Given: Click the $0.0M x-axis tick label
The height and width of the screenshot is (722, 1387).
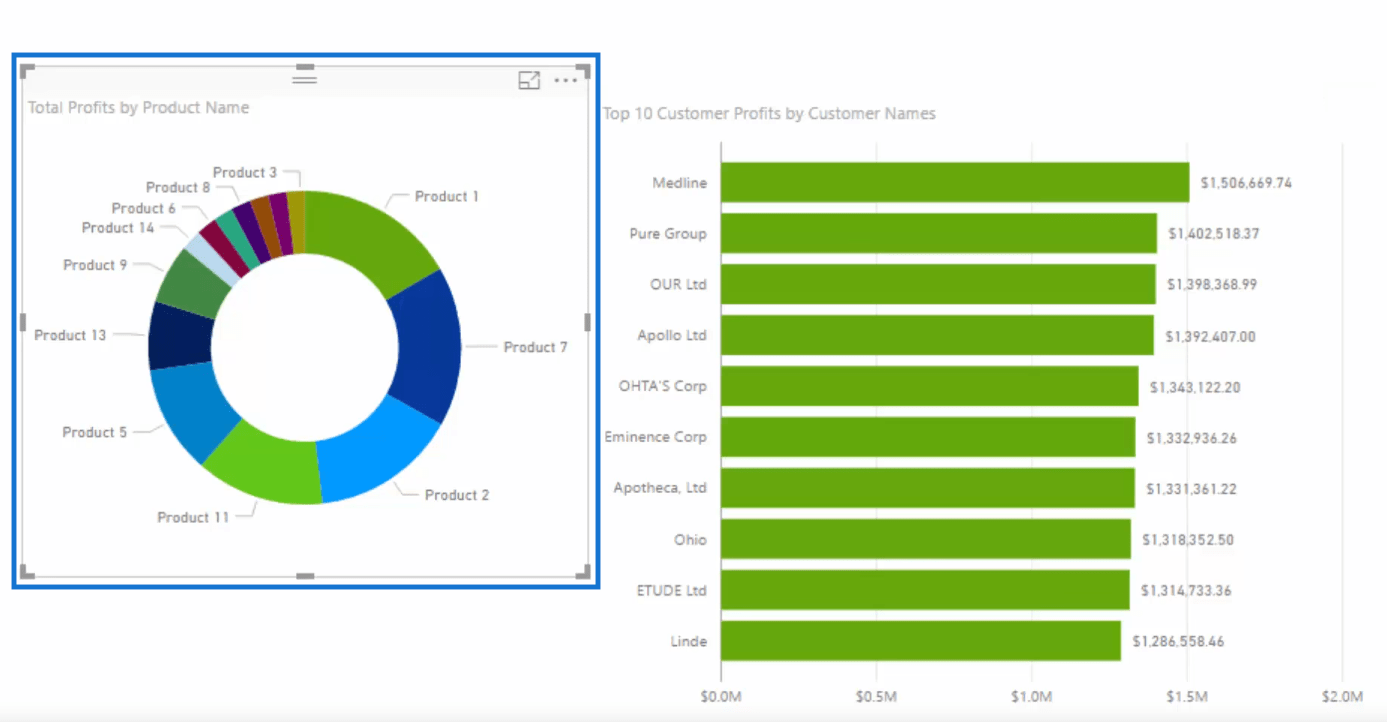Looking at the screenshot, I should pyautogui.click(x=720, y=697).
